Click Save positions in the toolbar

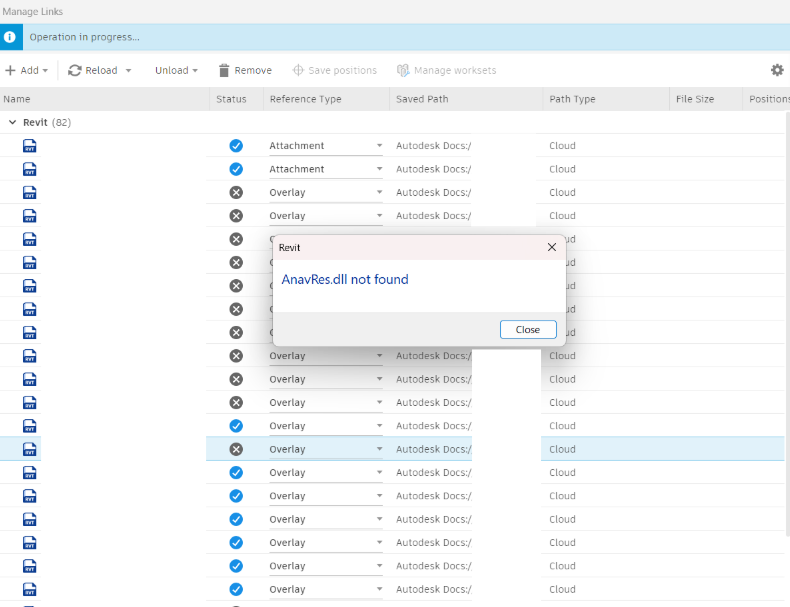click(335, 70)
